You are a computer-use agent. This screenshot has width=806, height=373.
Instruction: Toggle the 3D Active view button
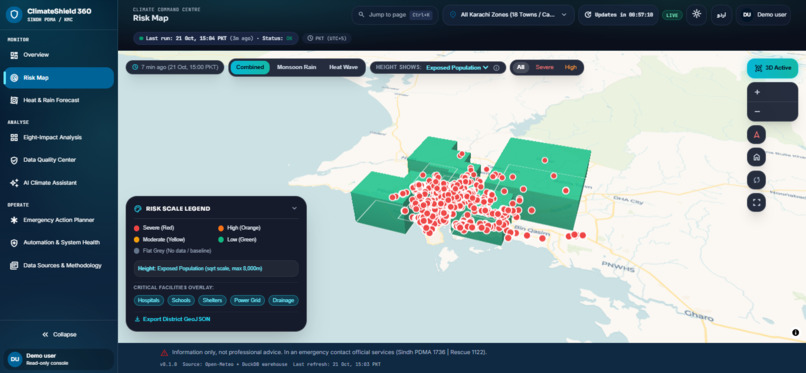coord(772,68)
